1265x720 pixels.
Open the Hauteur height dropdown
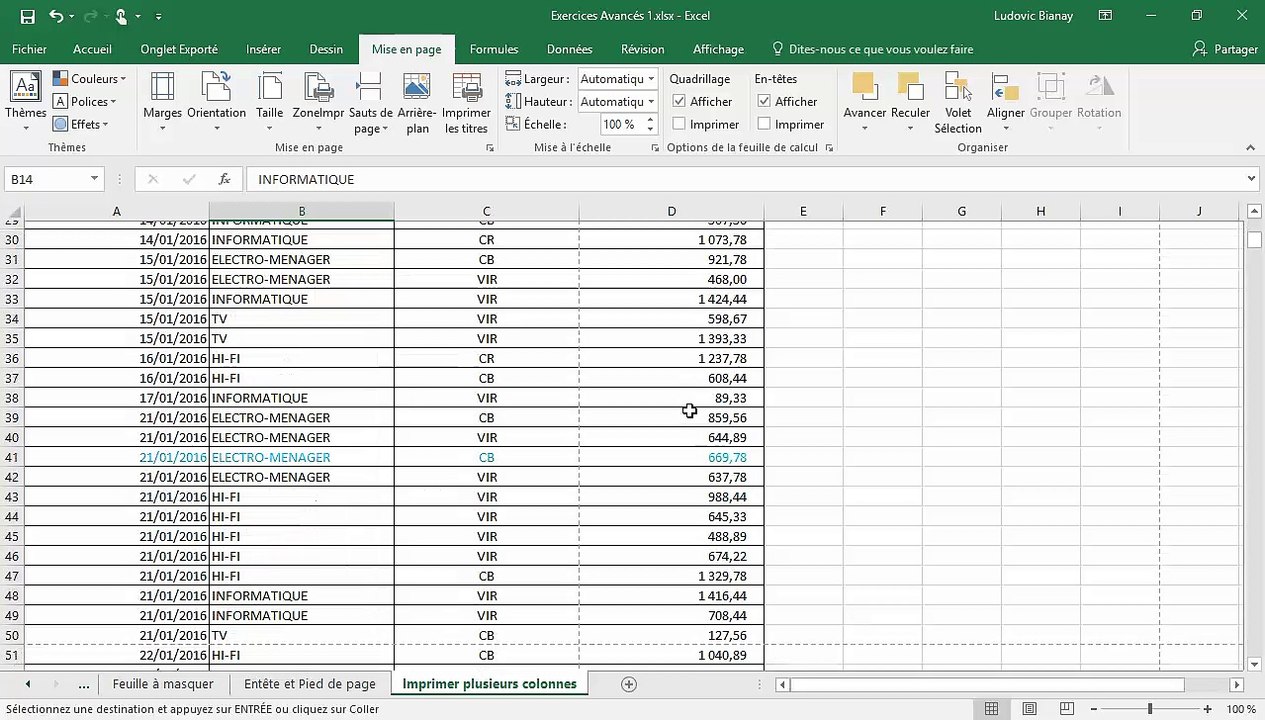(x=651, y=101)
